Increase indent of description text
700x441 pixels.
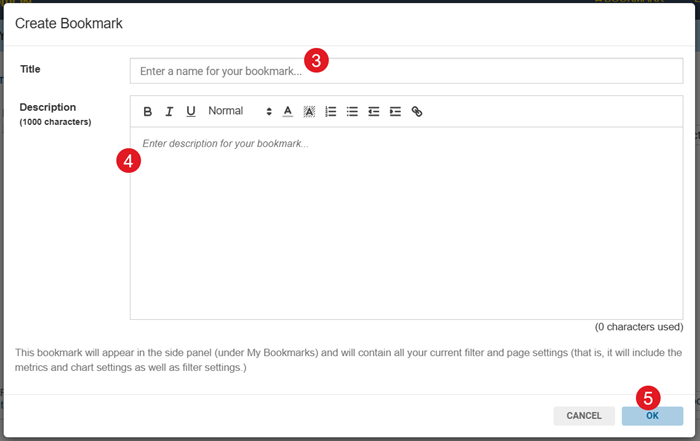395,111
